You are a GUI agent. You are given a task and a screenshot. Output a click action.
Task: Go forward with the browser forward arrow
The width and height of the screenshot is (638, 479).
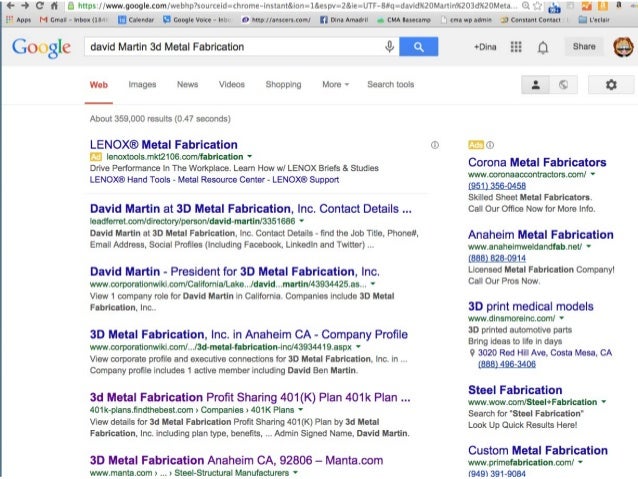coord(25,5)
